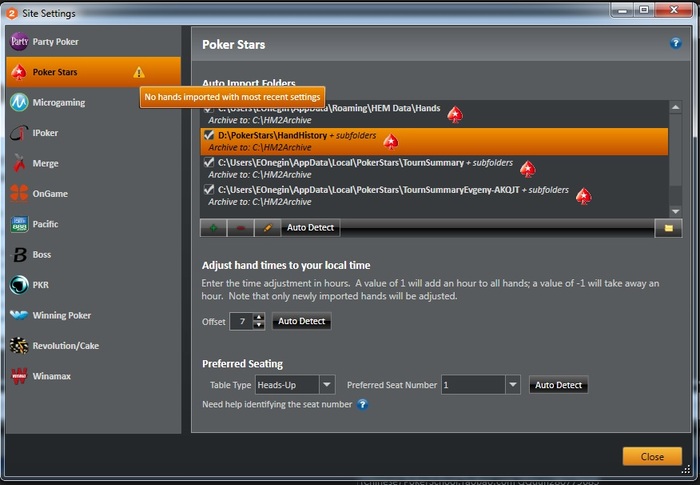Click the green plus add folder icon
Screen dimensions: 700x485
213,228
